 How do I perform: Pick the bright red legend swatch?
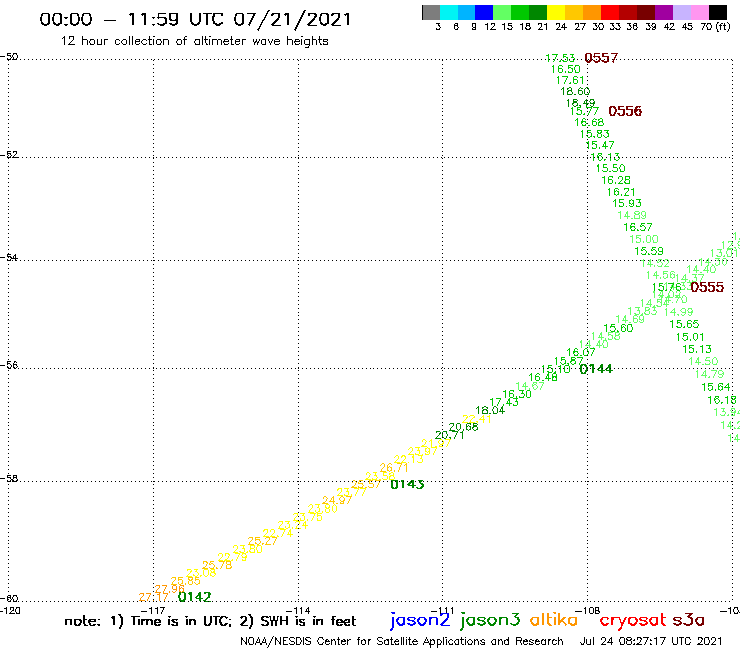(x=610, y=12)
